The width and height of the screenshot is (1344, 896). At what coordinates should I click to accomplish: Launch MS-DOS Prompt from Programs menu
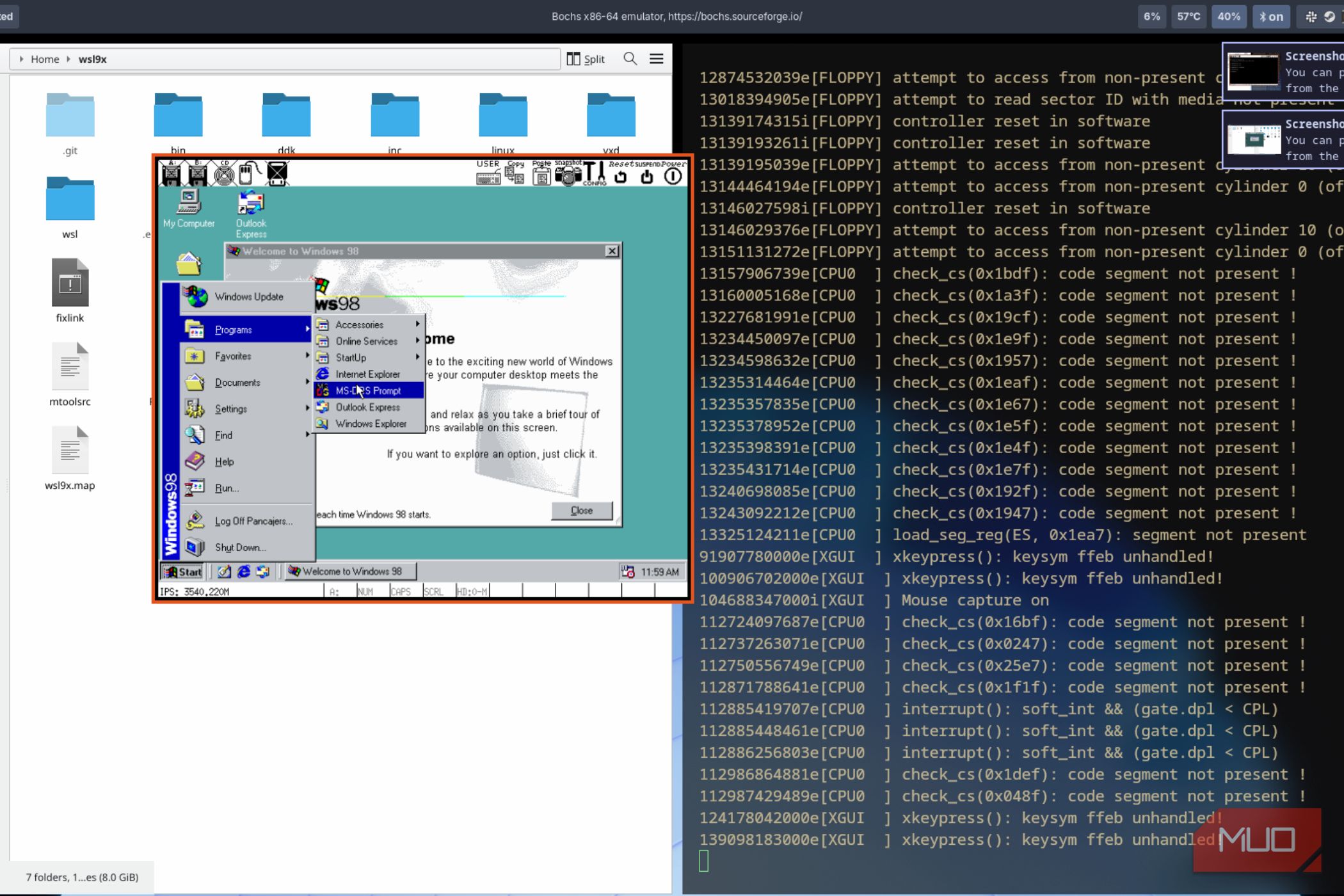pos(369,390)
